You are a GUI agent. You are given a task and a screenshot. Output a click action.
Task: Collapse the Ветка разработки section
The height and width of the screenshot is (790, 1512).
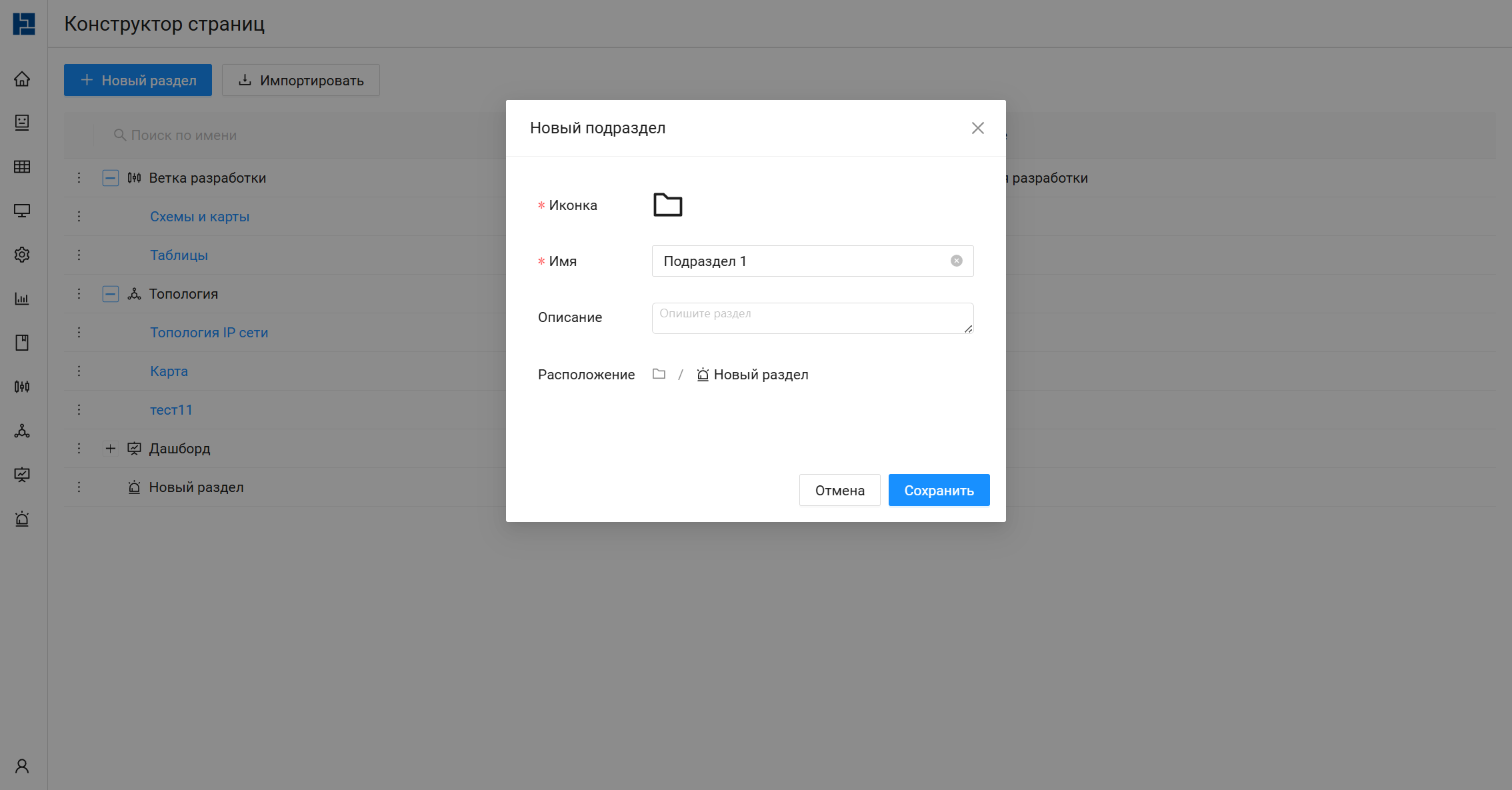111,178
